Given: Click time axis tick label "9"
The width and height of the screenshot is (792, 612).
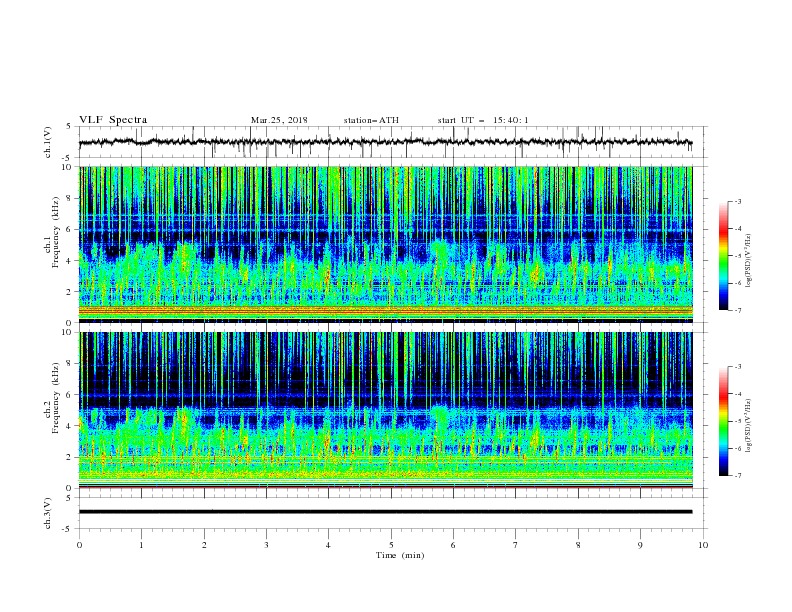Looking at the screenshot, I should (x=640, y=545).
